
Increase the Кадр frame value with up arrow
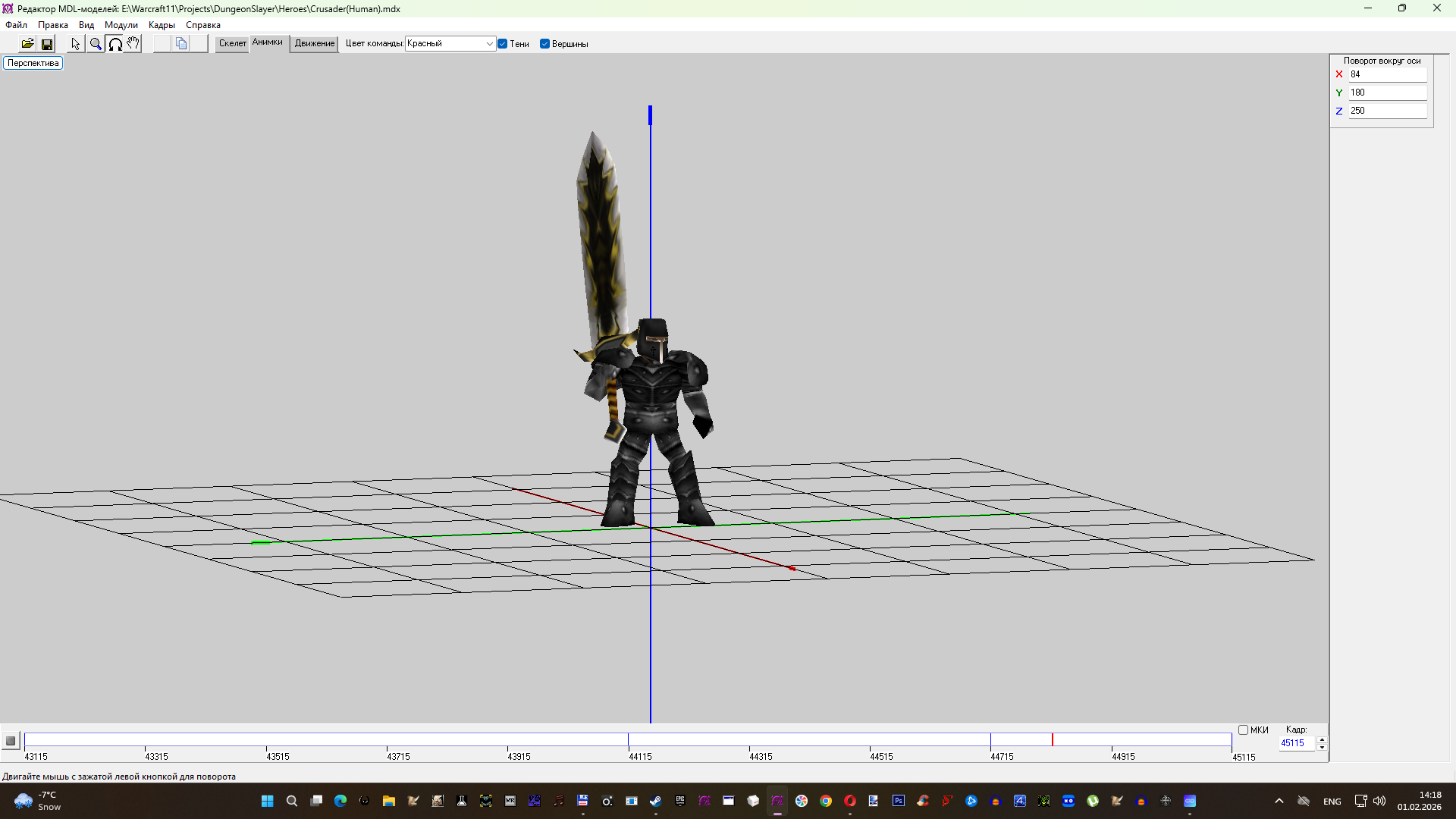(x=1323, y=739)
